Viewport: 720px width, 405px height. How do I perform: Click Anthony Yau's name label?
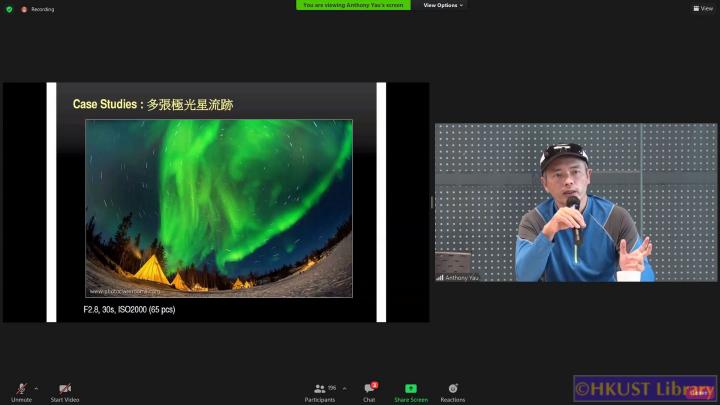tap(464, 277)
